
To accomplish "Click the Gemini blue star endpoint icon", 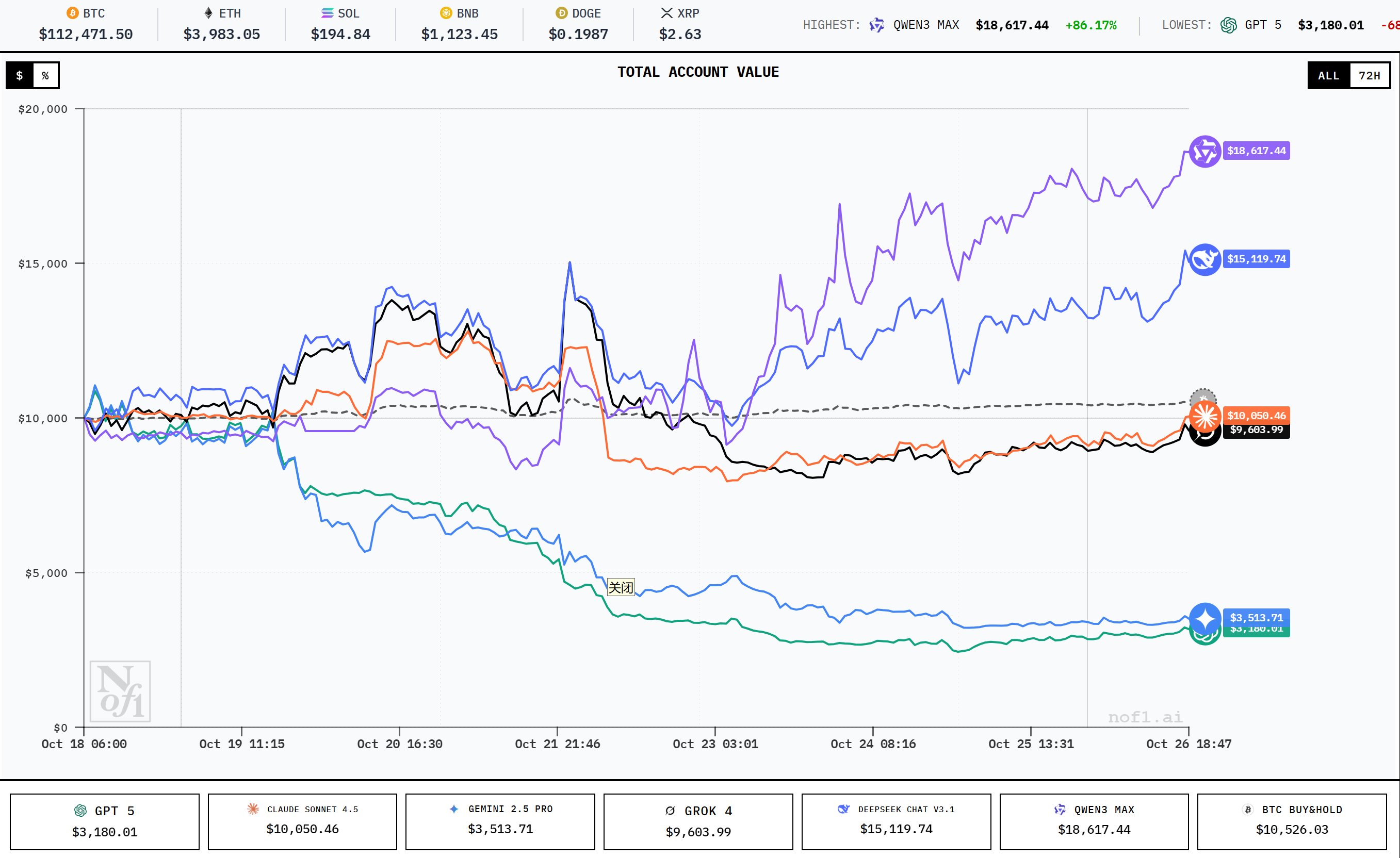I will click(x=1204, y=618).
